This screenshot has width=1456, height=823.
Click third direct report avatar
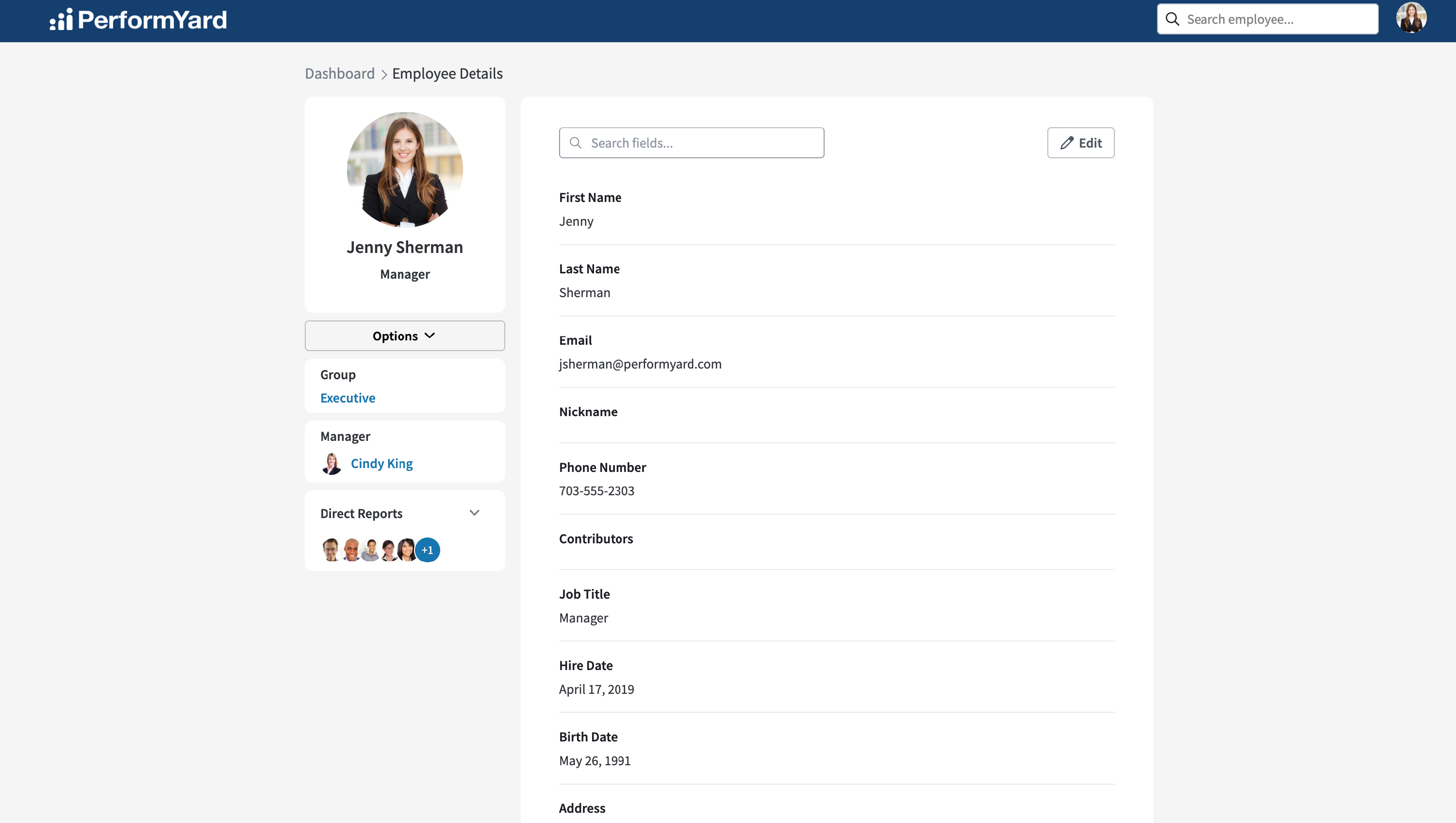[x=371, y=549]
